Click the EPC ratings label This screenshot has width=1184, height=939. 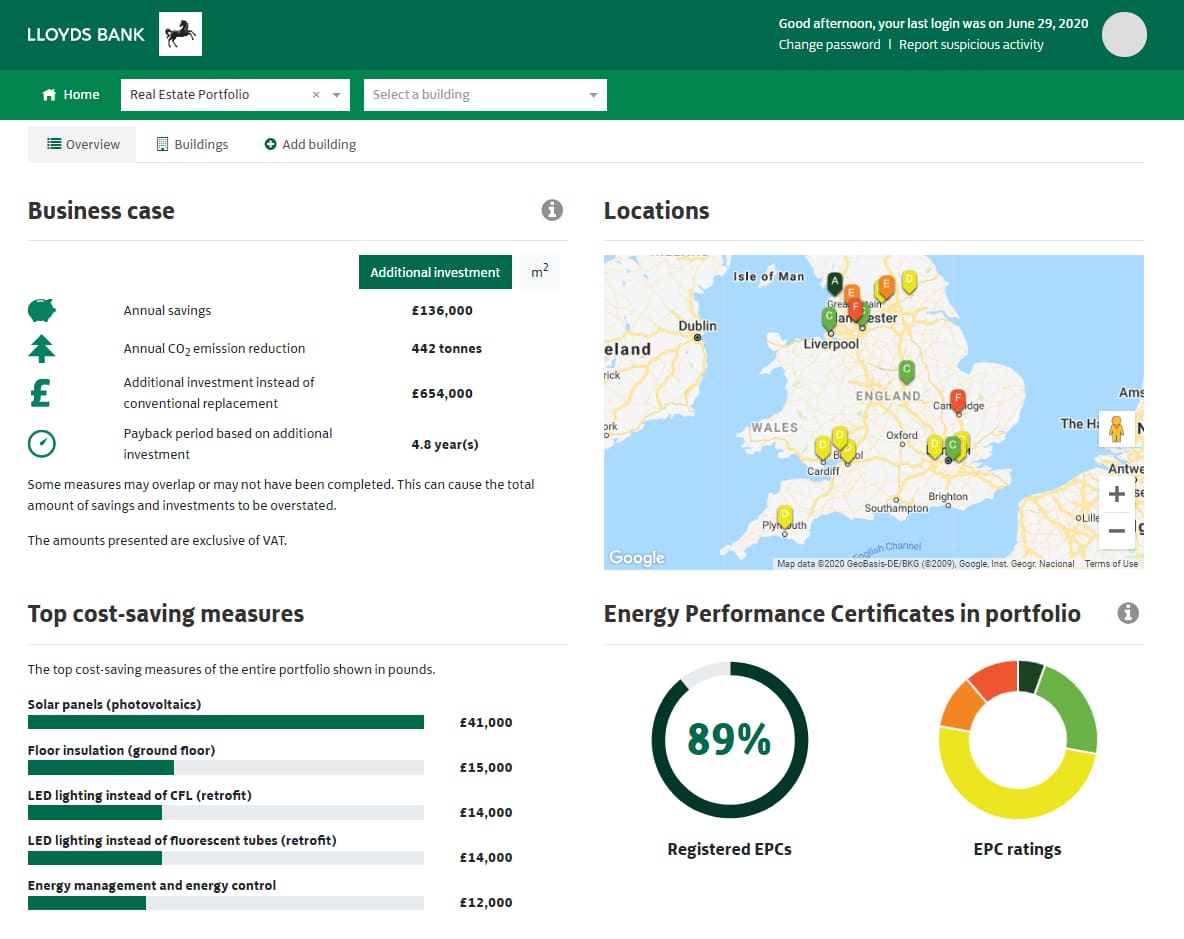click(1017, 849)
